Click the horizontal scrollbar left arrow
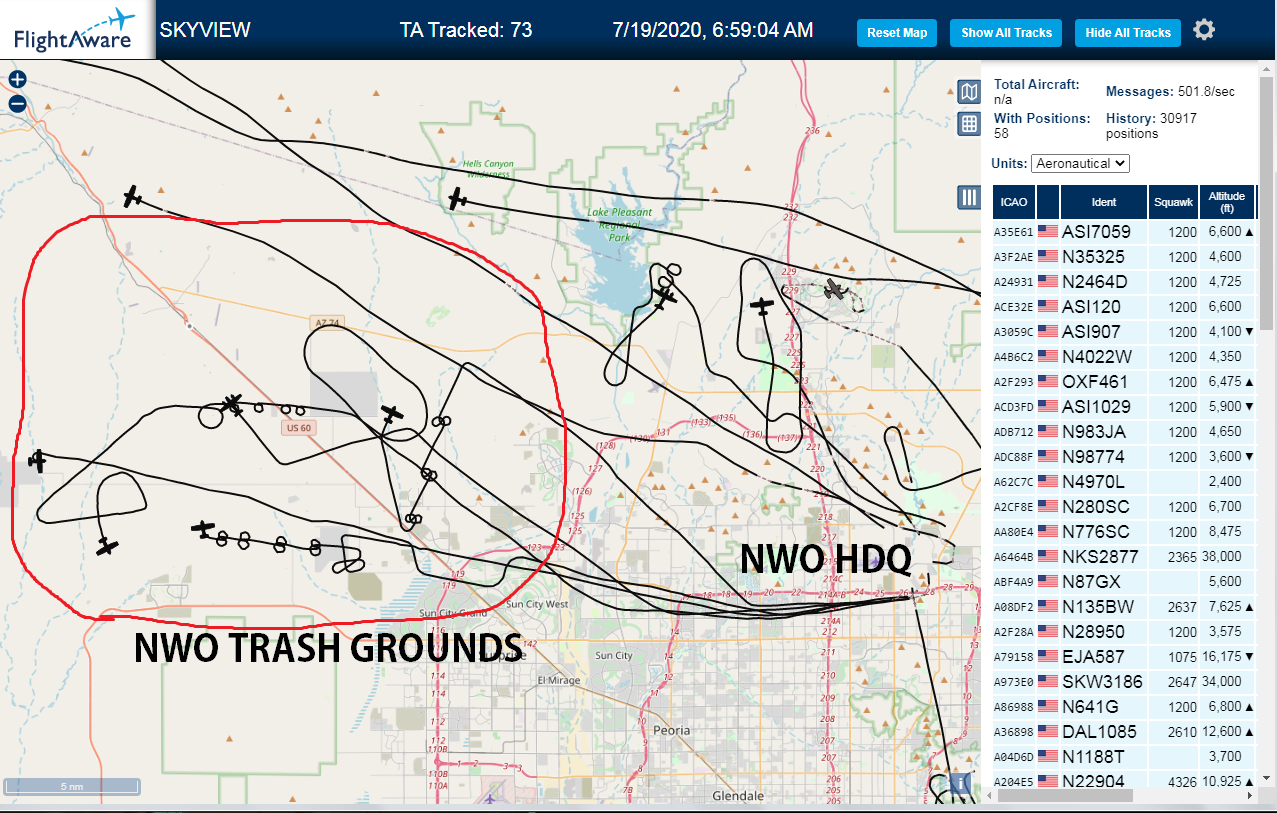 [x=988, y=795]
